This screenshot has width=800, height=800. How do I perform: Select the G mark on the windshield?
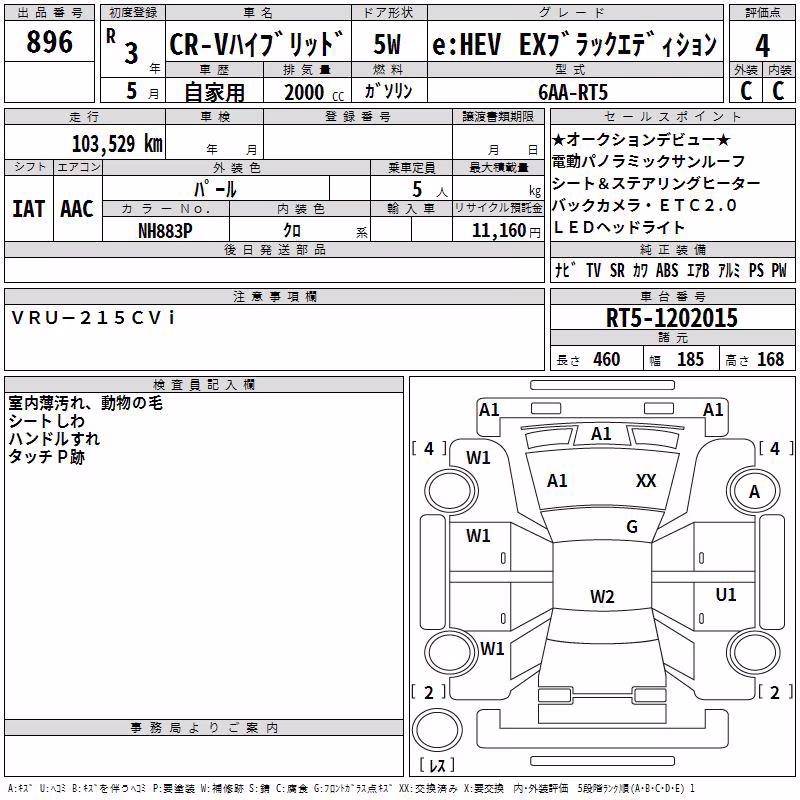tap(632, 527)
